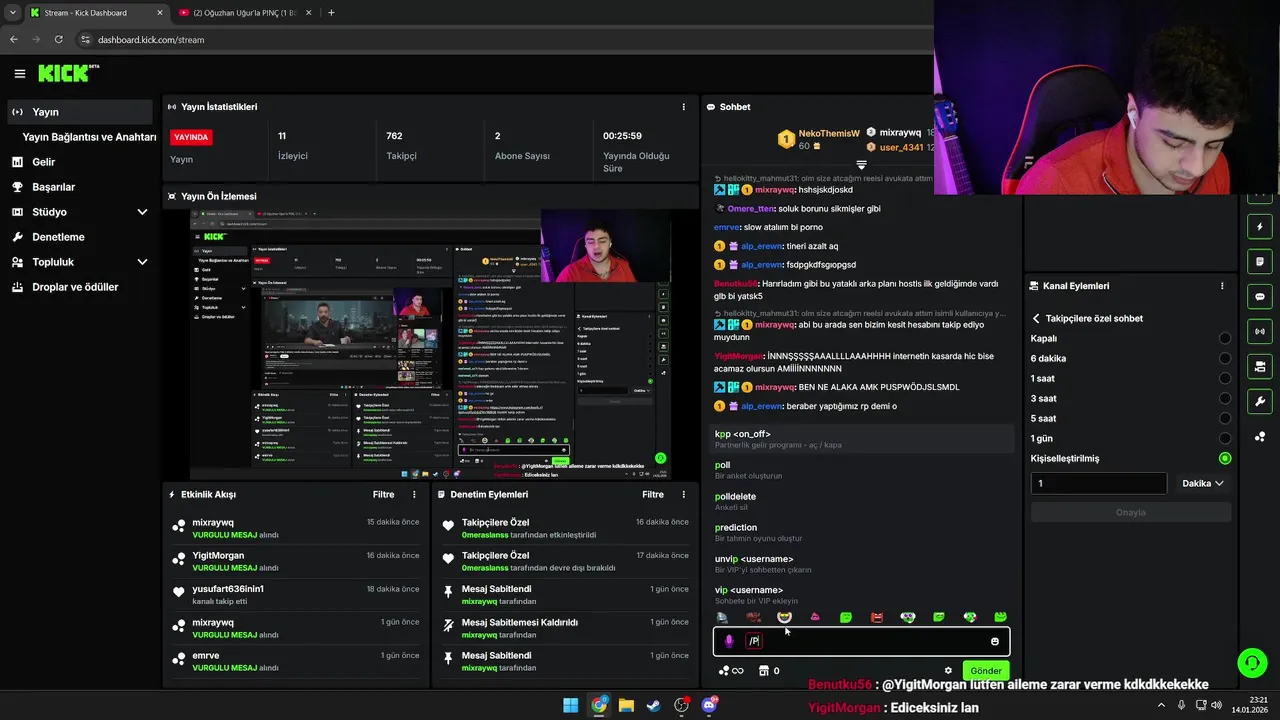Open Denetim Eylemleri three-dot options menu
This screenshot has height=720, width=1280.
(x=684, y=494)
